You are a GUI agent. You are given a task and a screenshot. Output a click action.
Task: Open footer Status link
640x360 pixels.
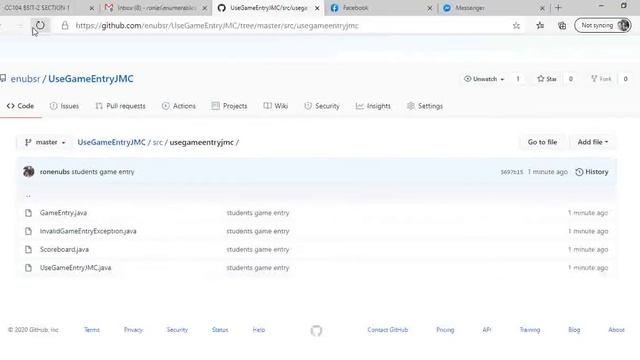click(x=220, y=330)
